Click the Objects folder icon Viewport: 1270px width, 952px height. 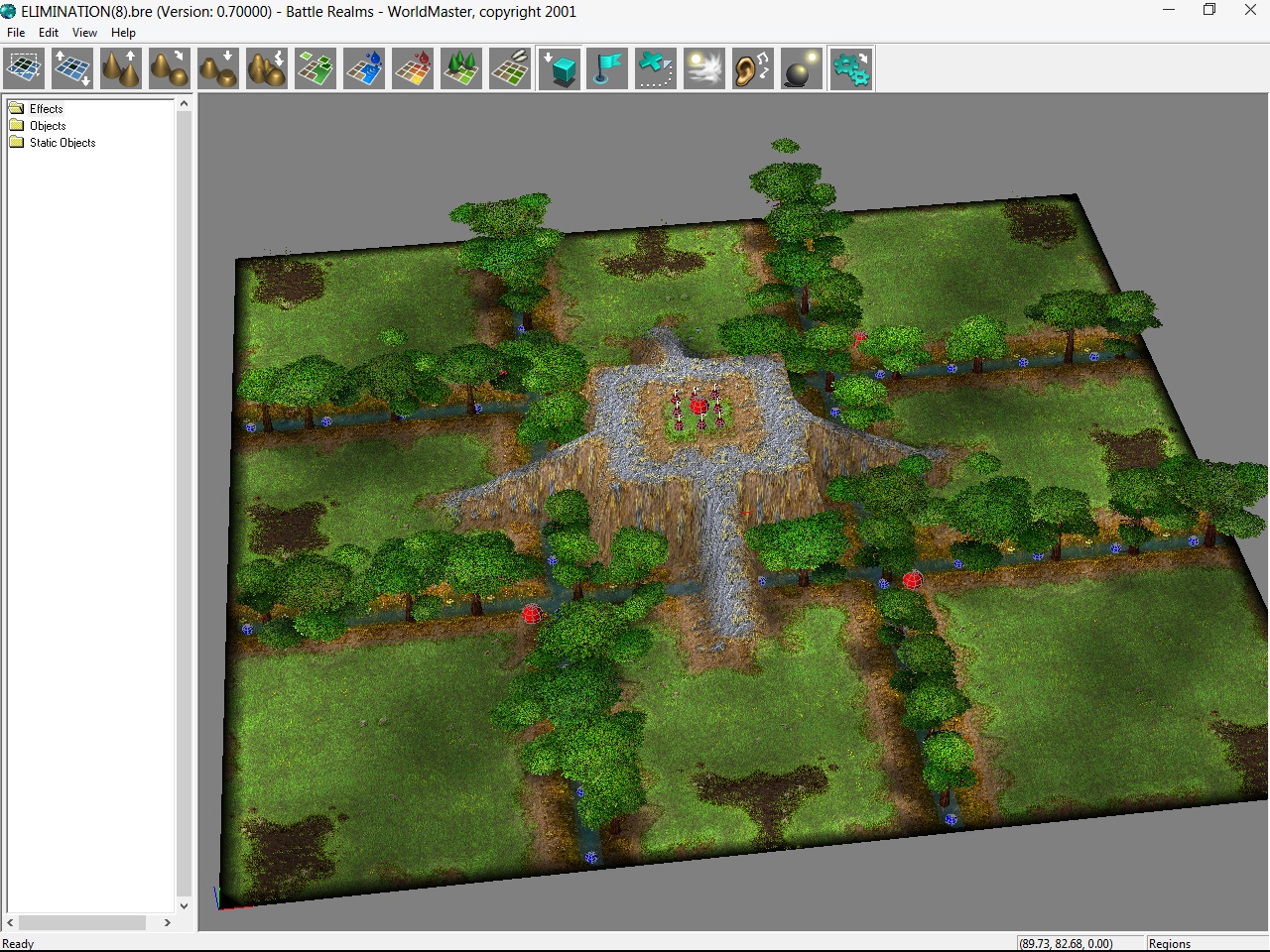pos(16,125)
